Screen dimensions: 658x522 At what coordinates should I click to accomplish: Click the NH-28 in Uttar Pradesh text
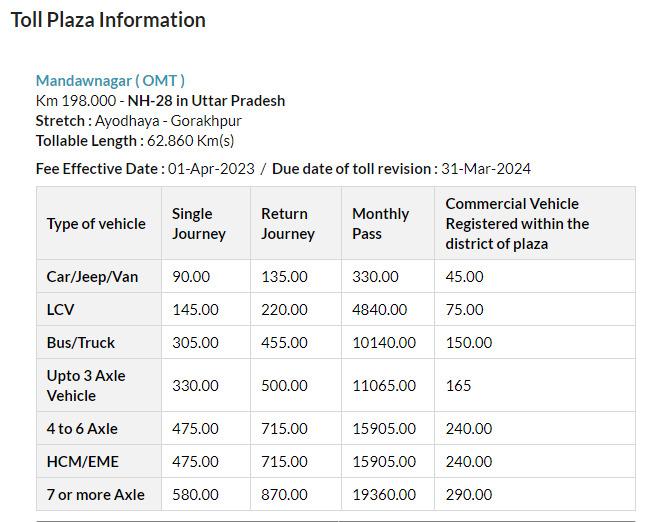point(206,101)
